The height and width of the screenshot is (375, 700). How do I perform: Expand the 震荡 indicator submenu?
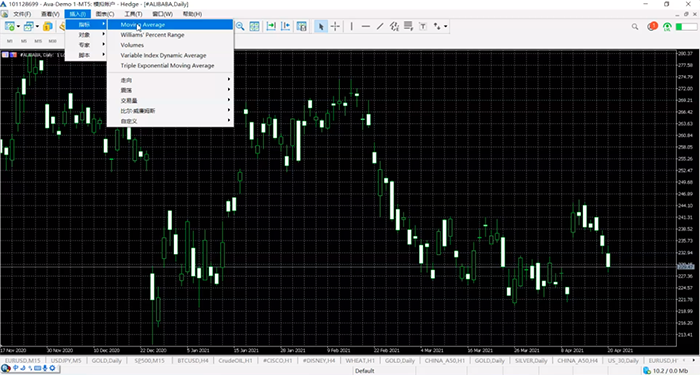click(170, 90)
